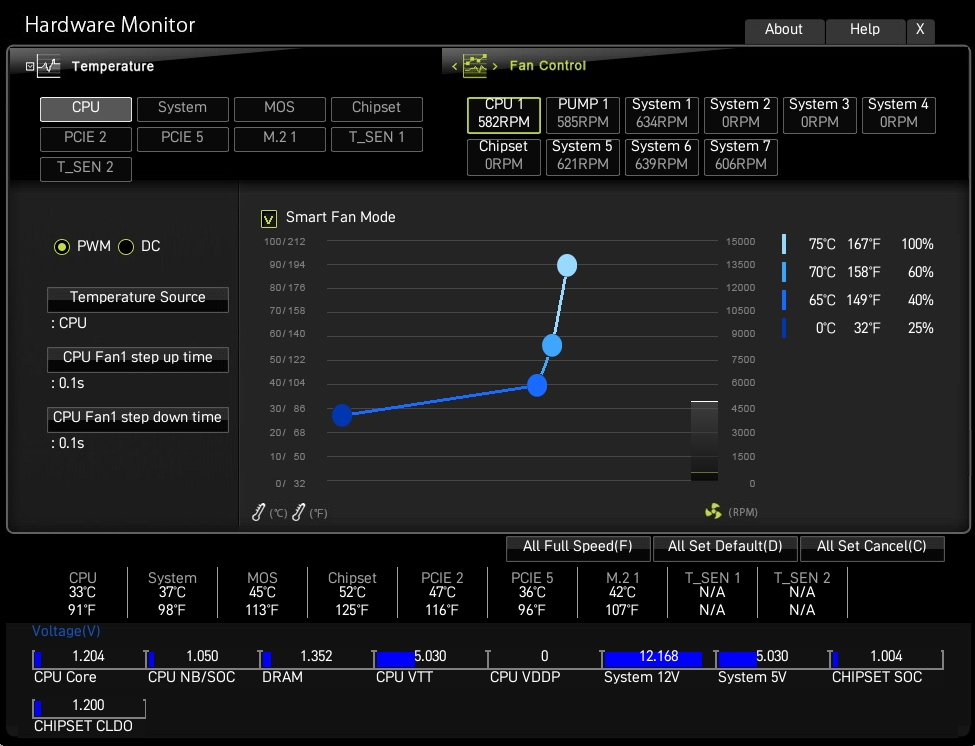Select the MOS temperature tab
Screen dimensions: 975x746
[x=280, y=109]
